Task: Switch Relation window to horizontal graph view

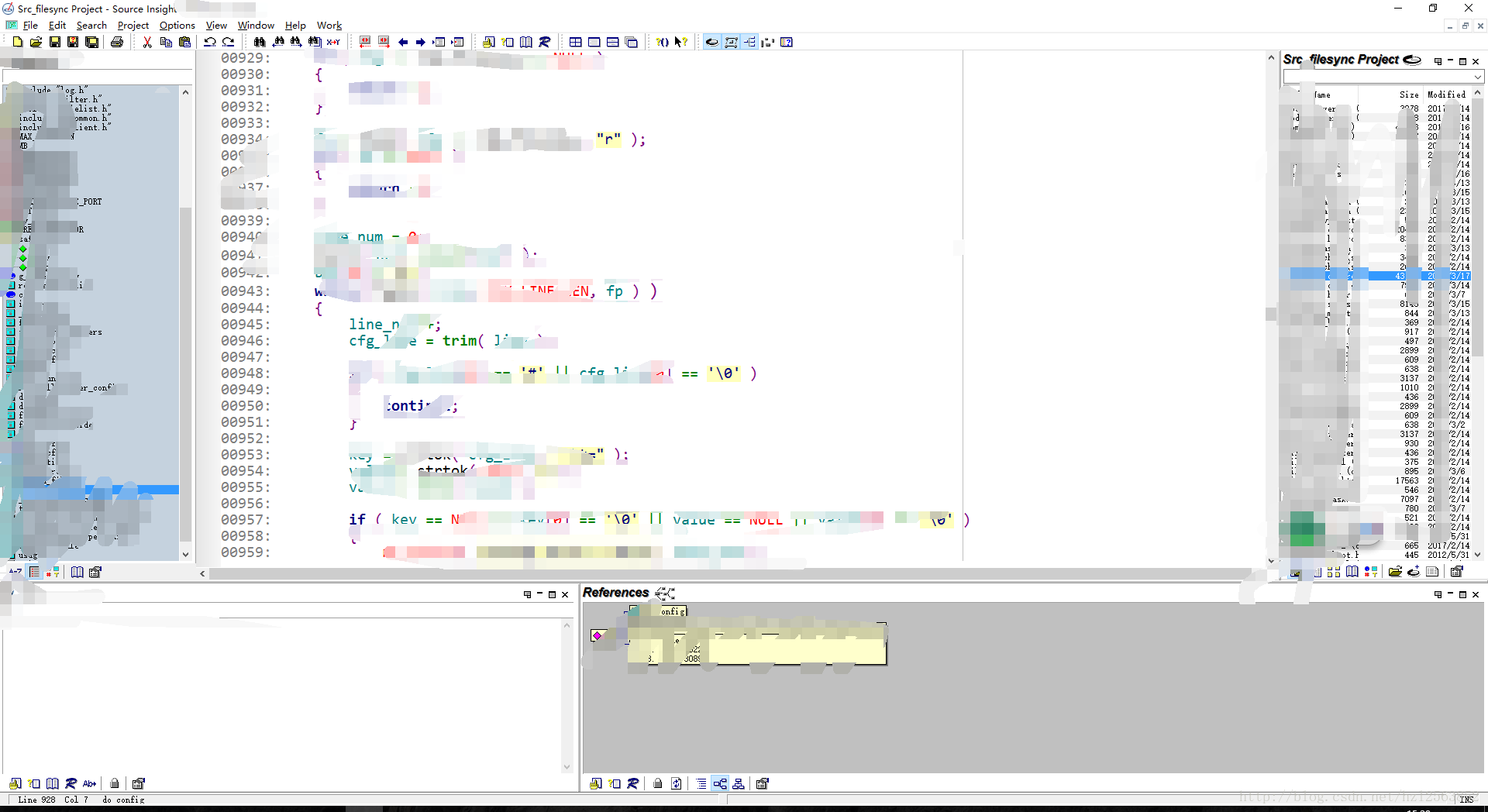Action: click(x=720, y=783)
